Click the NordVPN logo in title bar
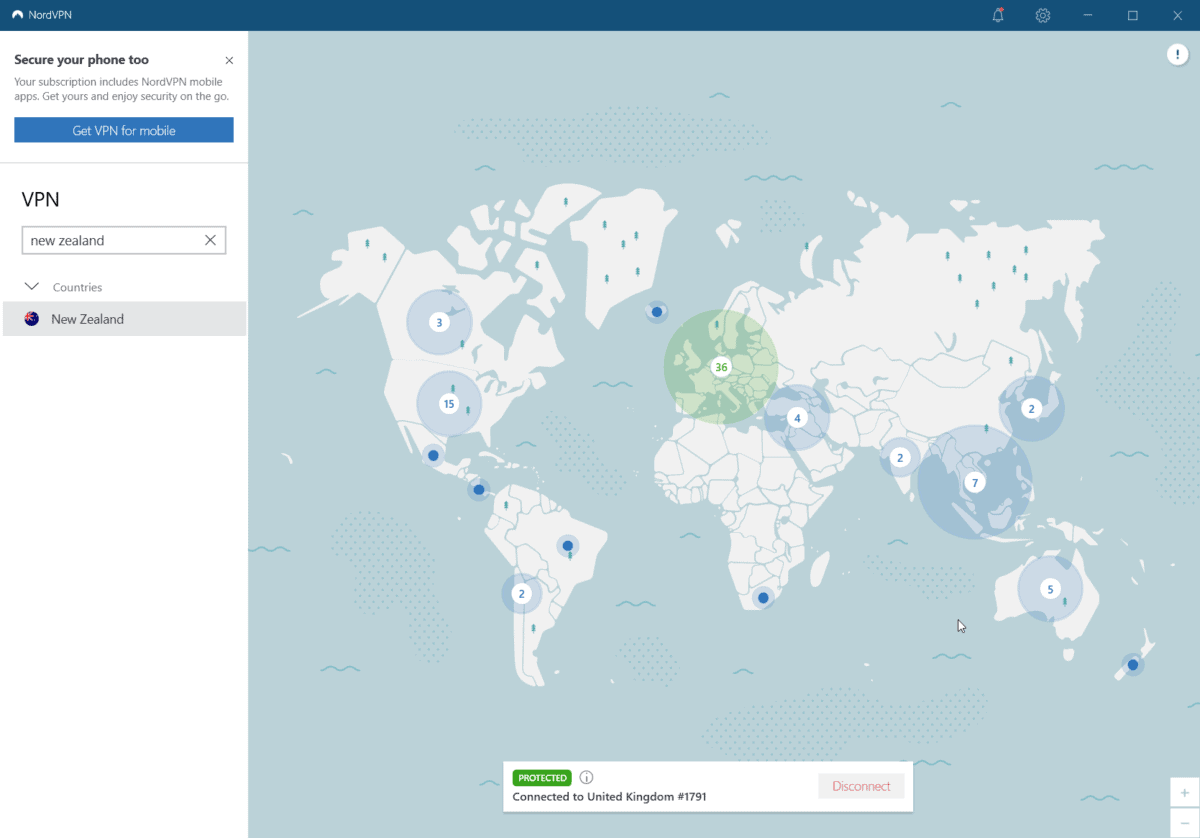 [18, 15]
